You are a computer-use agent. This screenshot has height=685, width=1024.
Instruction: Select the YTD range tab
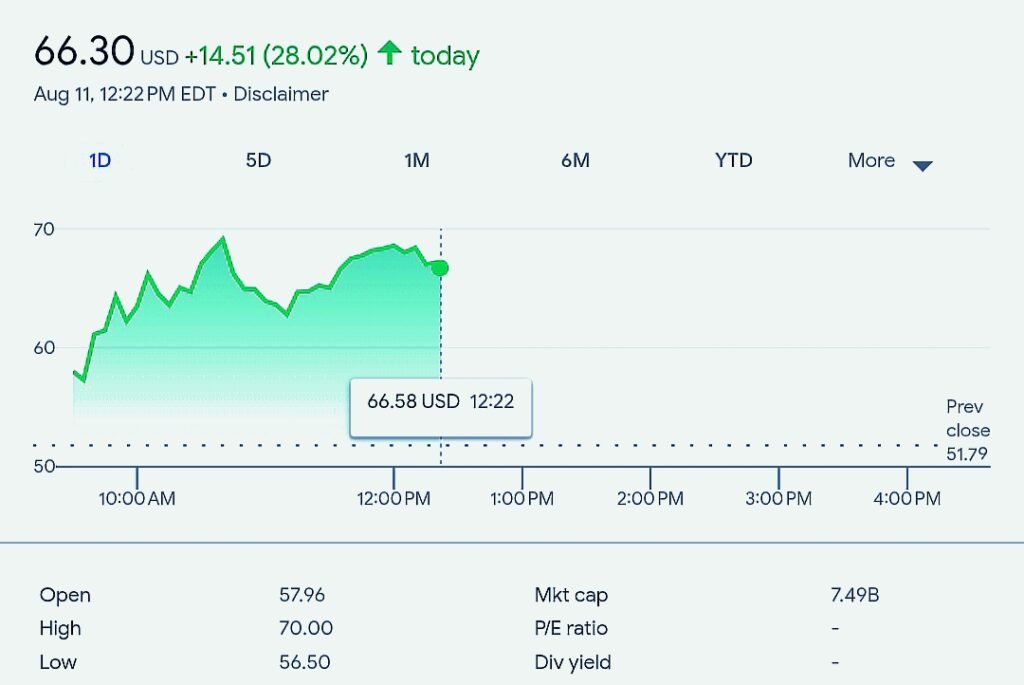coord(733,161)
